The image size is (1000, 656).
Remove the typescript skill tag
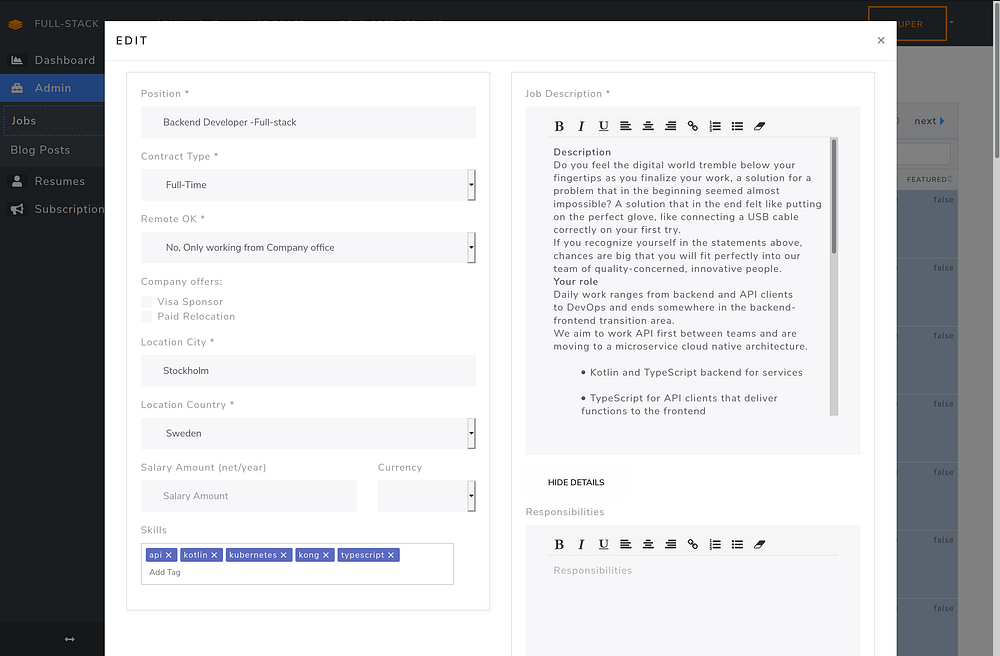391,555
